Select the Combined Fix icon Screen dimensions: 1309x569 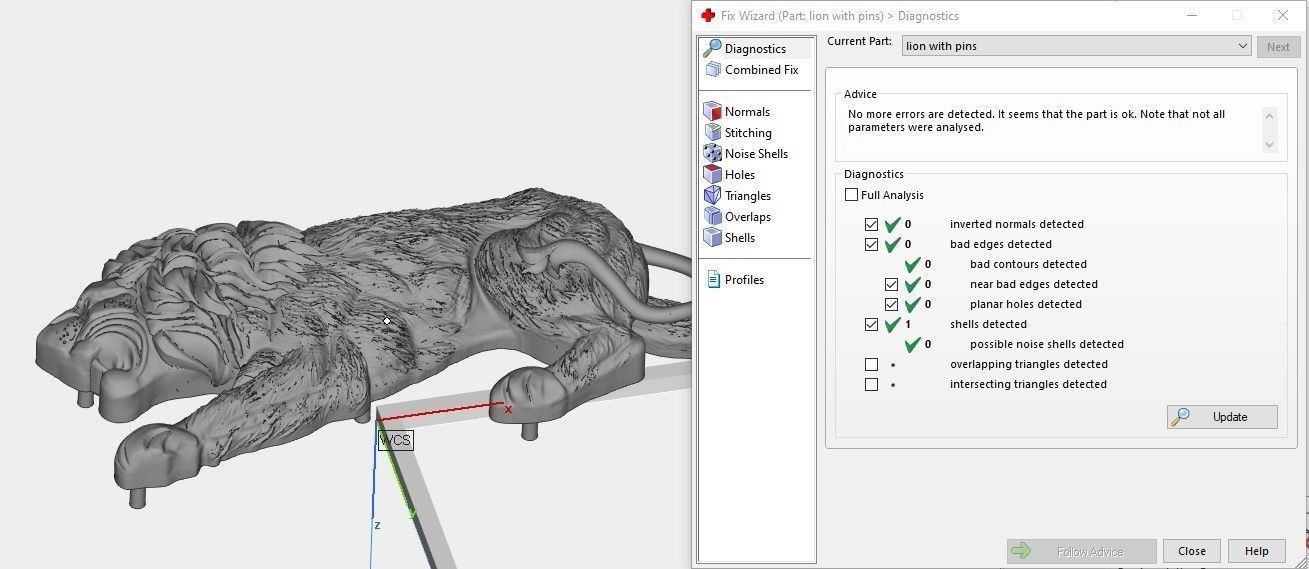[713, 70]
